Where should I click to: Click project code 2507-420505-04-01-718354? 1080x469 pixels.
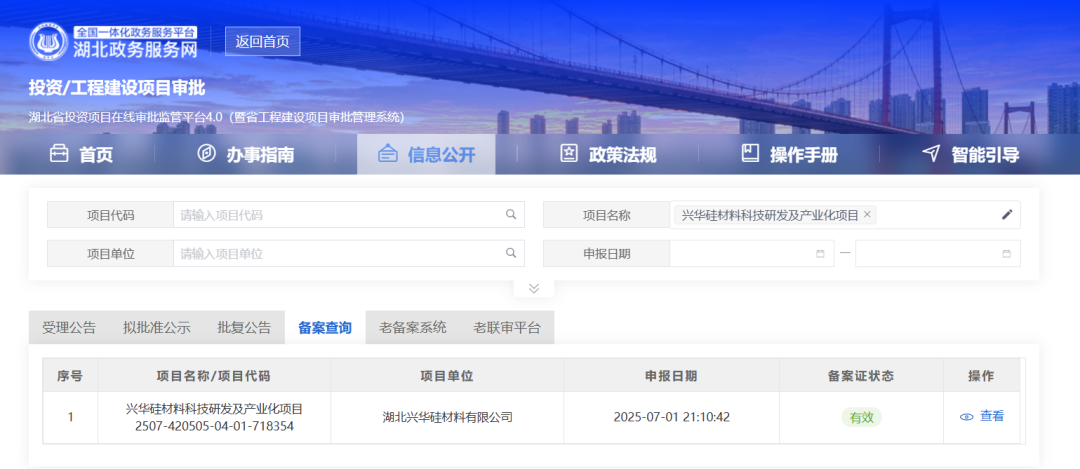pos(214,426)
